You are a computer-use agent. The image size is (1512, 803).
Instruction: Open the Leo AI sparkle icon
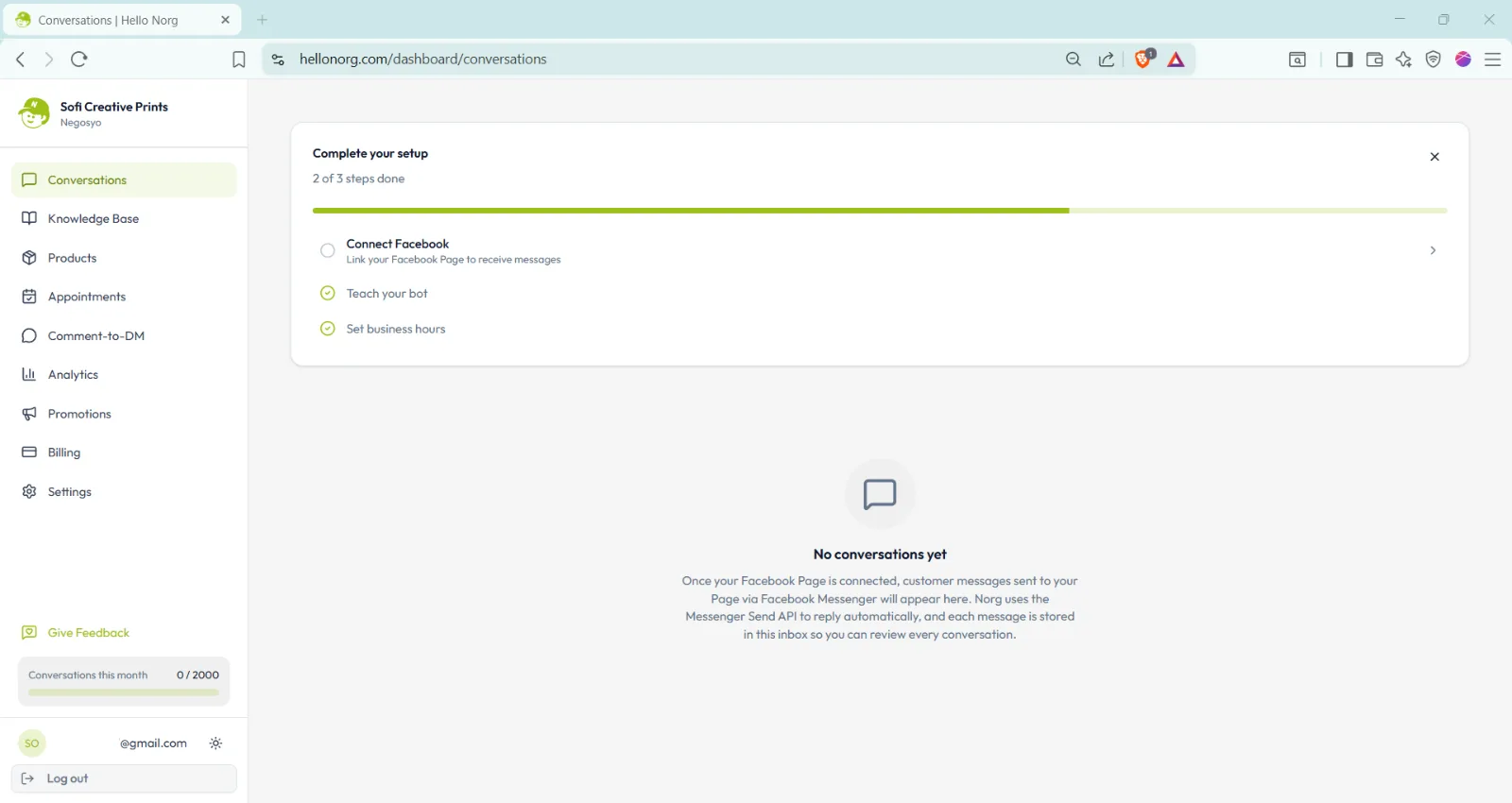(1403, 60)
